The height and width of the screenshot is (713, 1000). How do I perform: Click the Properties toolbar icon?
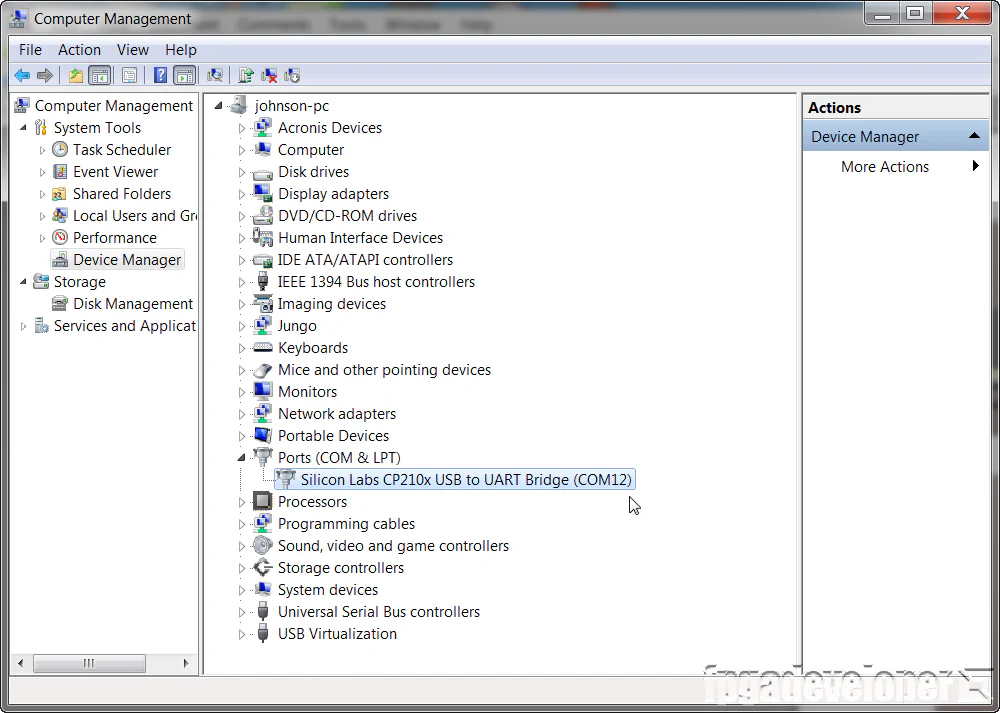(x=130, y=75)
